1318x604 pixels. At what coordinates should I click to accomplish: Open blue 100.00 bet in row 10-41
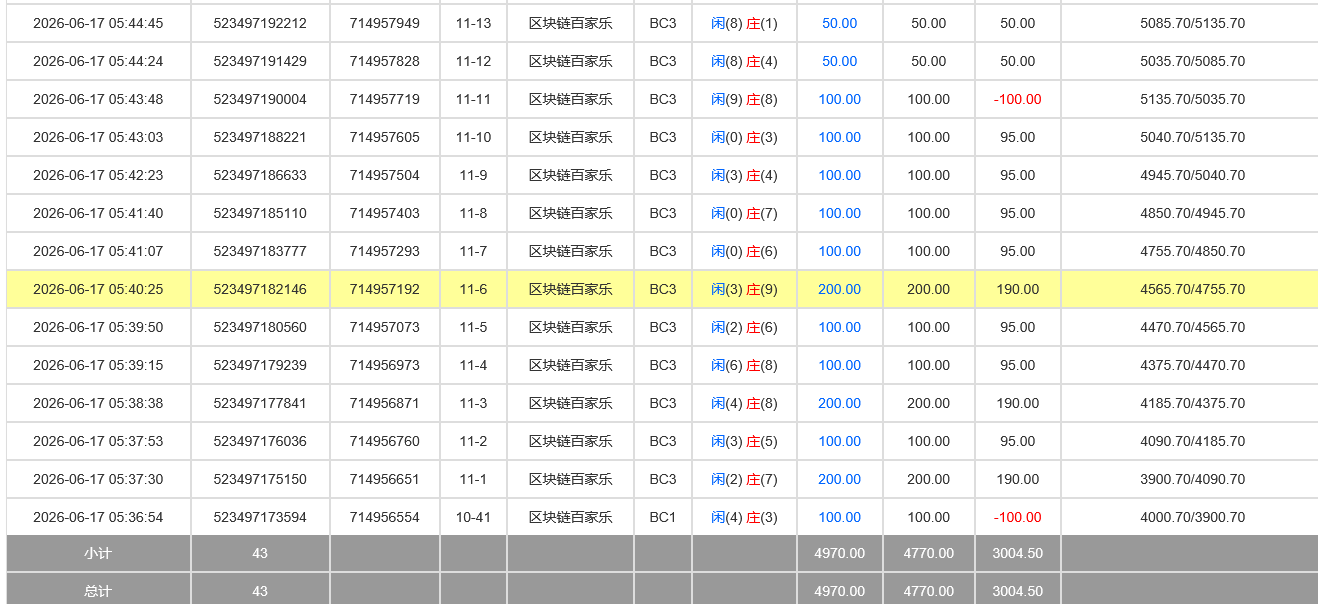(x=840, y=517)
